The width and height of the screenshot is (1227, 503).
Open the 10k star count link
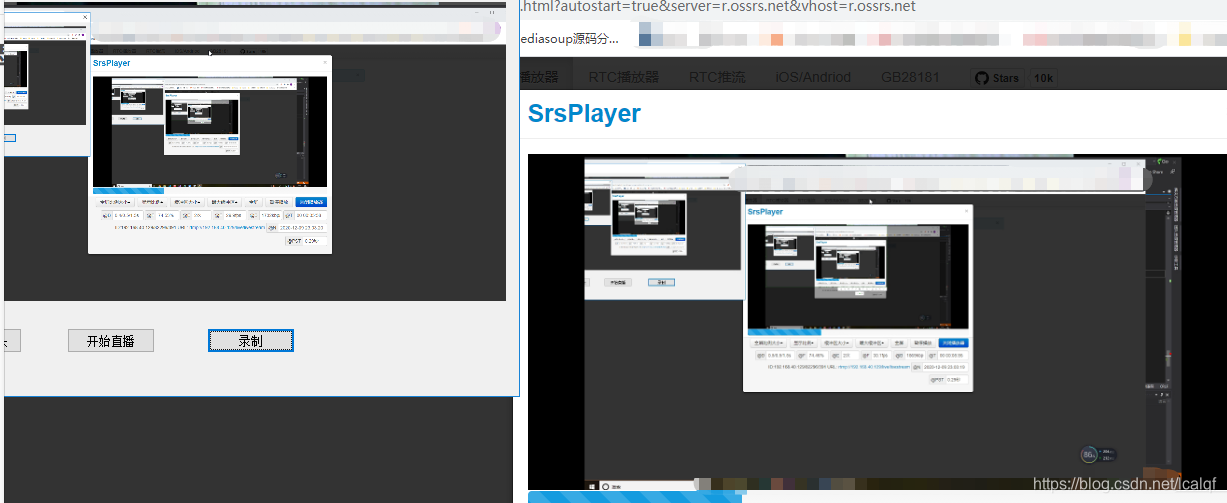click(x=1043, y=78)
